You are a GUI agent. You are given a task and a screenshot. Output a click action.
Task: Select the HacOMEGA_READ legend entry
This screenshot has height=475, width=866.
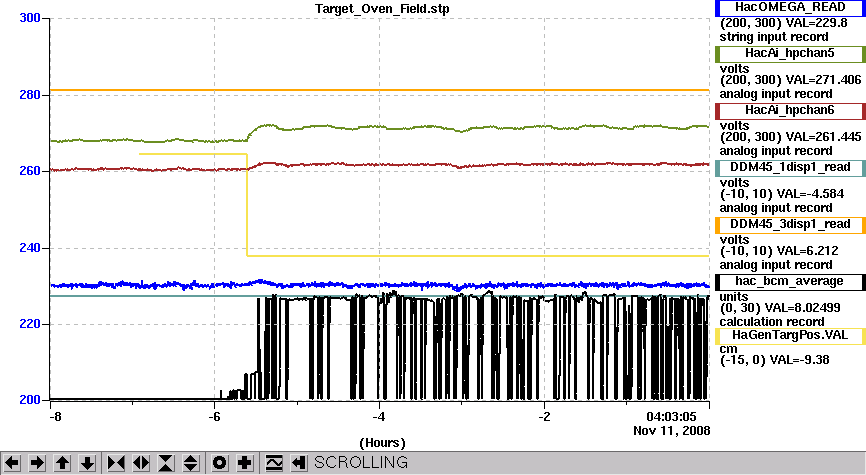(x=790, y=8)
